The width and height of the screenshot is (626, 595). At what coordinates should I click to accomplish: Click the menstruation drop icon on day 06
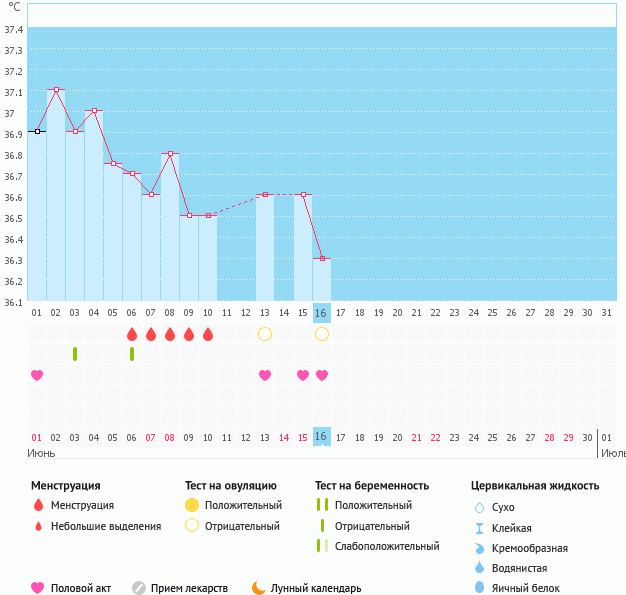pos(132,334)
